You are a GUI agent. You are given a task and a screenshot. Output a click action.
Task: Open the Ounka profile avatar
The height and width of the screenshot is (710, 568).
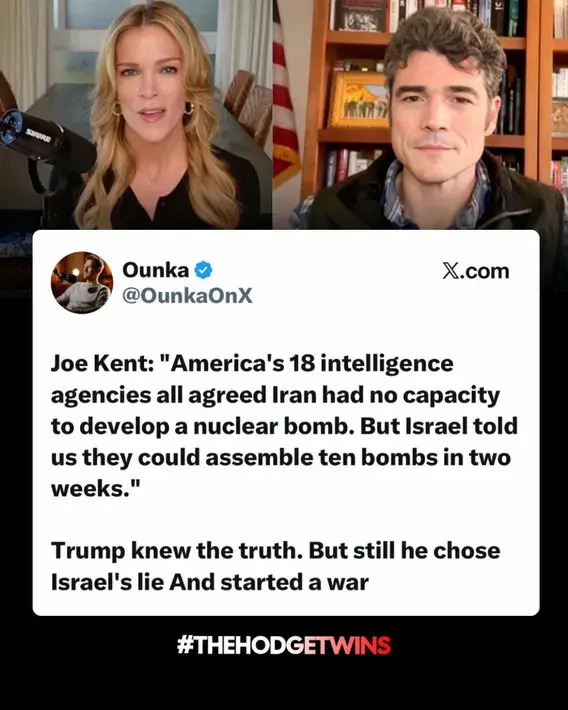coord(82,283)
